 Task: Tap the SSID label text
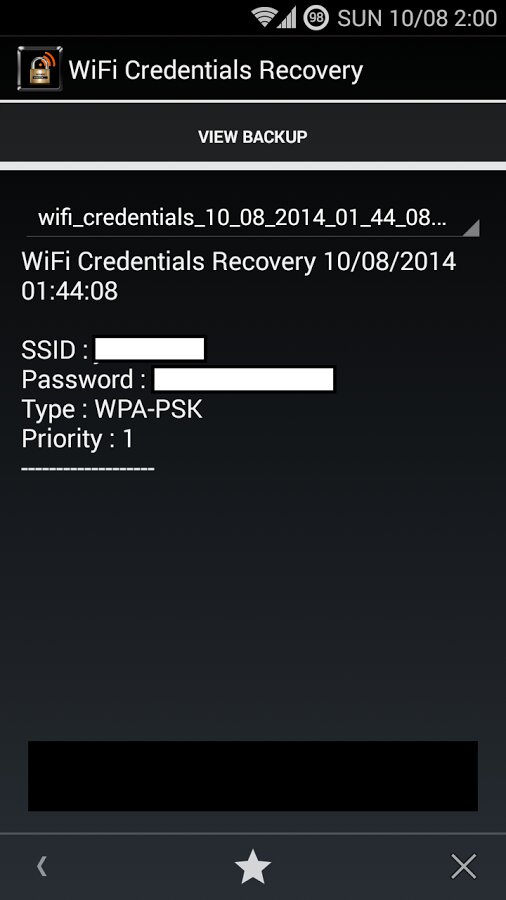pyautogui.click(x=49, y=350)
